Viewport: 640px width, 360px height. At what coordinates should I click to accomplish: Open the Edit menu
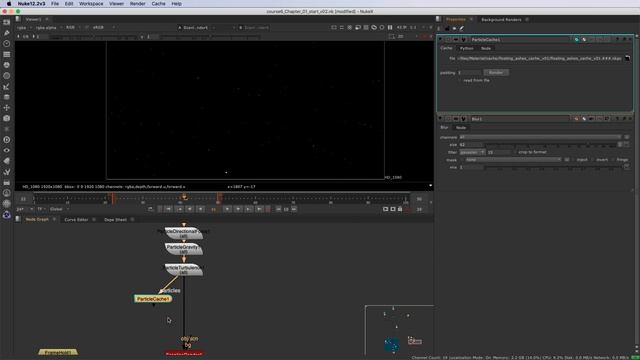point(69,4)
